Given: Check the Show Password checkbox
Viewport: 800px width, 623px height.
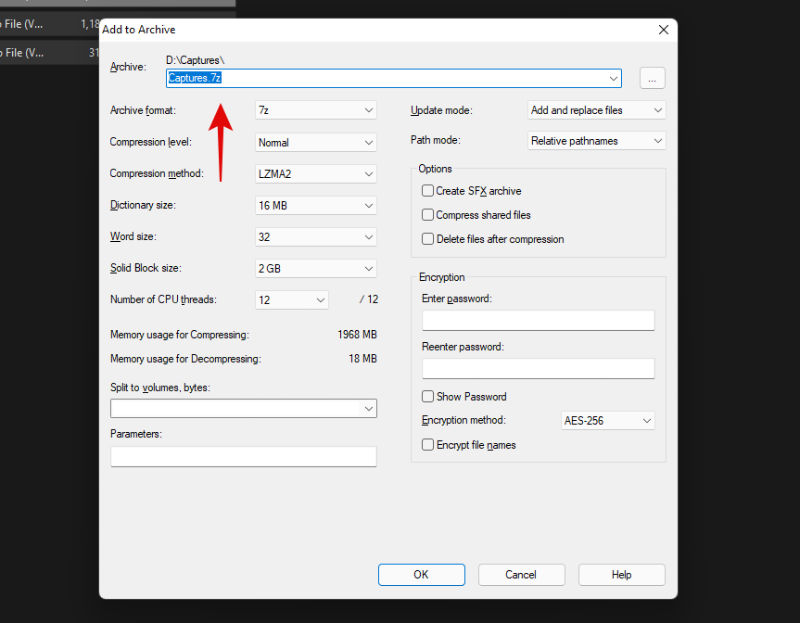Looking at the screenshot, I should (x=428, y=396).
